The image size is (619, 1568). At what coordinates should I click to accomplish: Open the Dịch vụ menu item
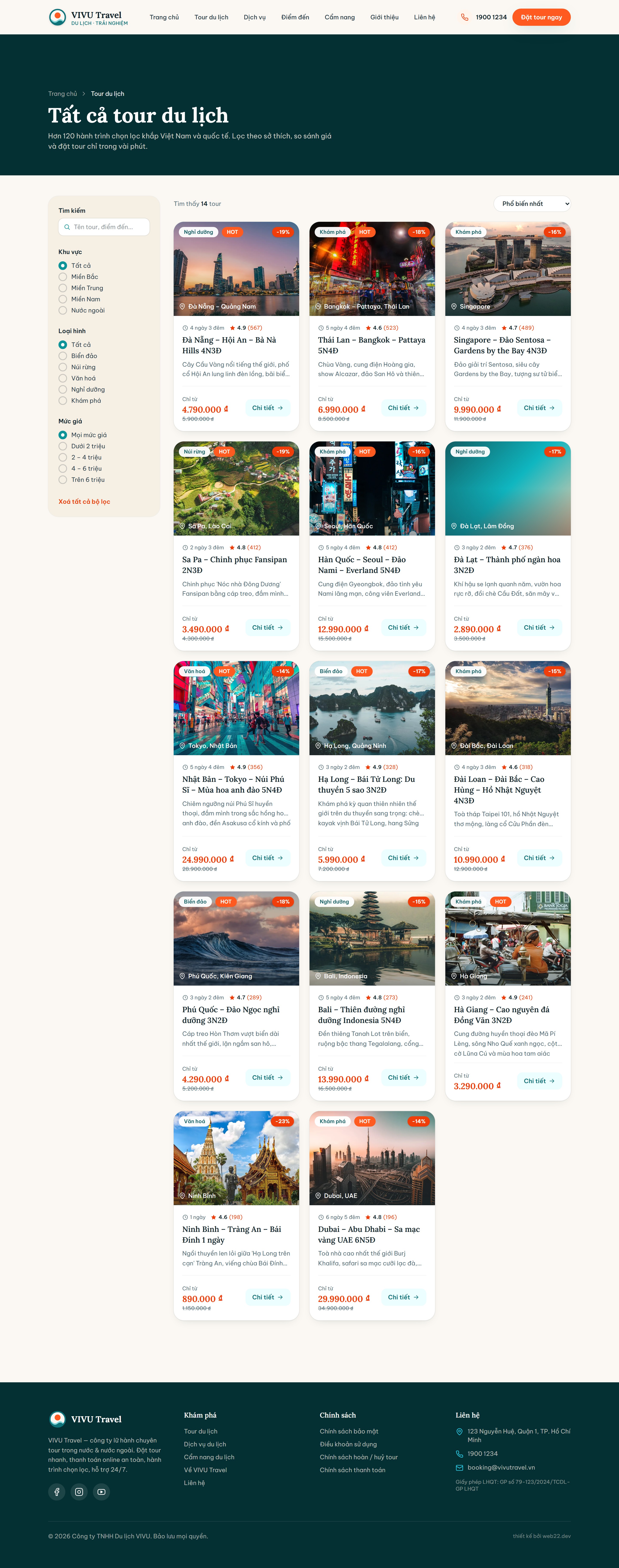pyautogui.click(x=254, y=17)
